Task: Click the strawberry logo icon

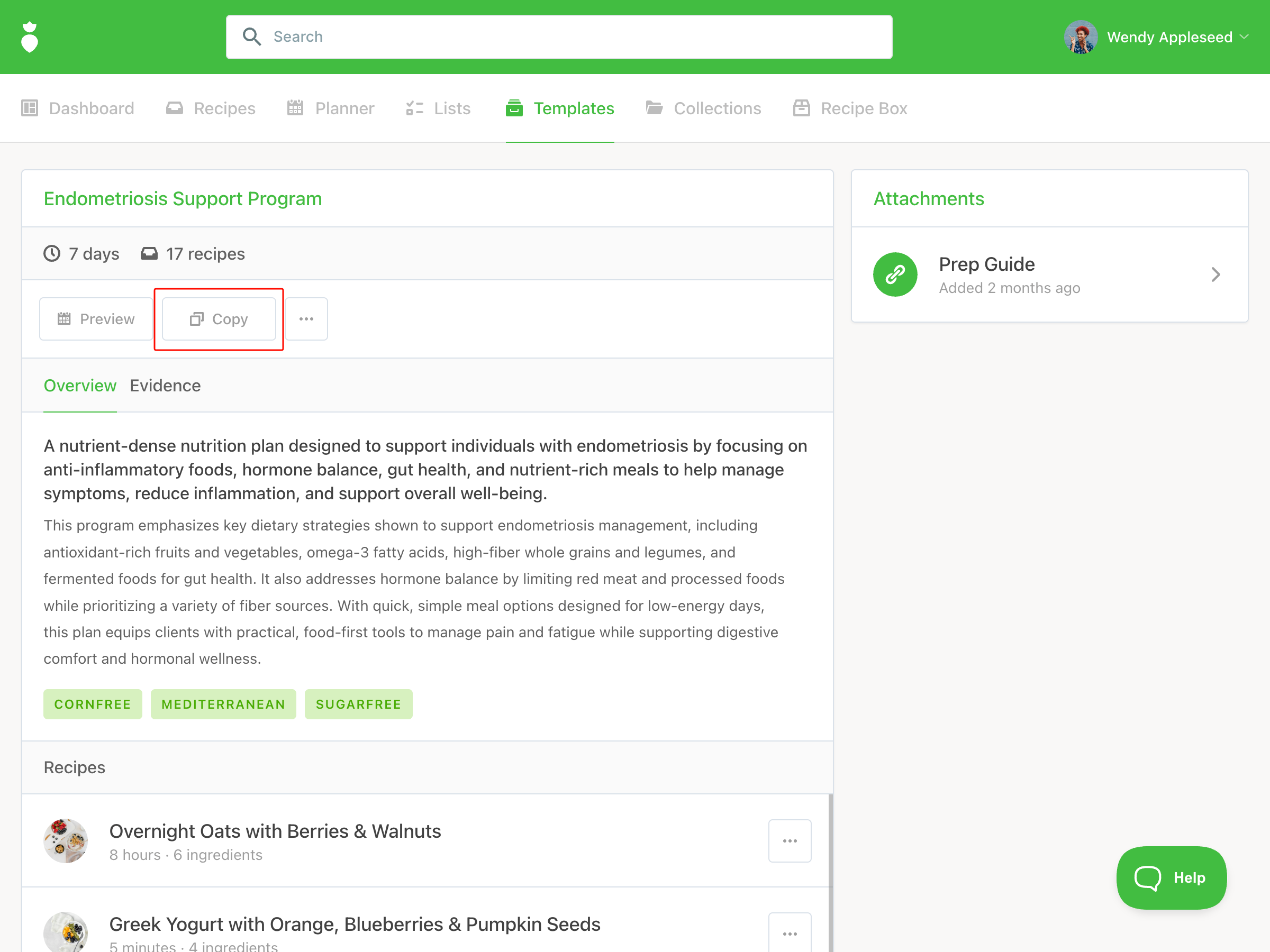Action: point(29,38)
